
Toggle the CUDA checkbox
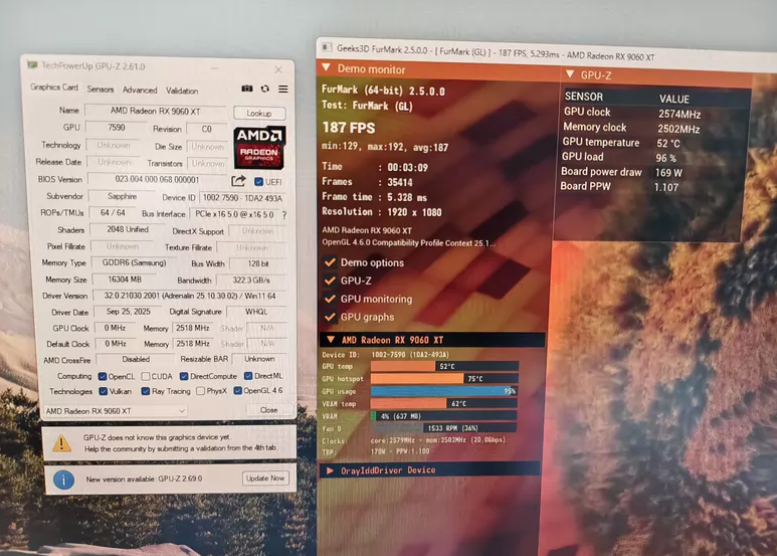146,376
